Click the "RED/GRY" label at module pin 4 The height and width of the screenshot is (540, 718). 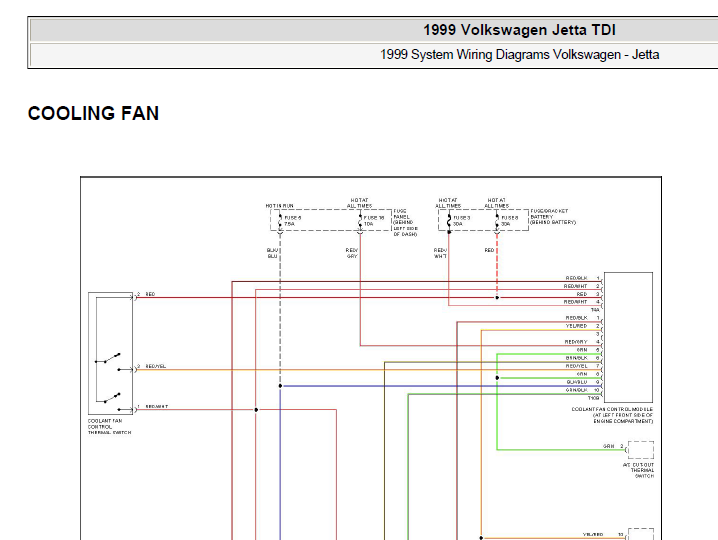576,342
